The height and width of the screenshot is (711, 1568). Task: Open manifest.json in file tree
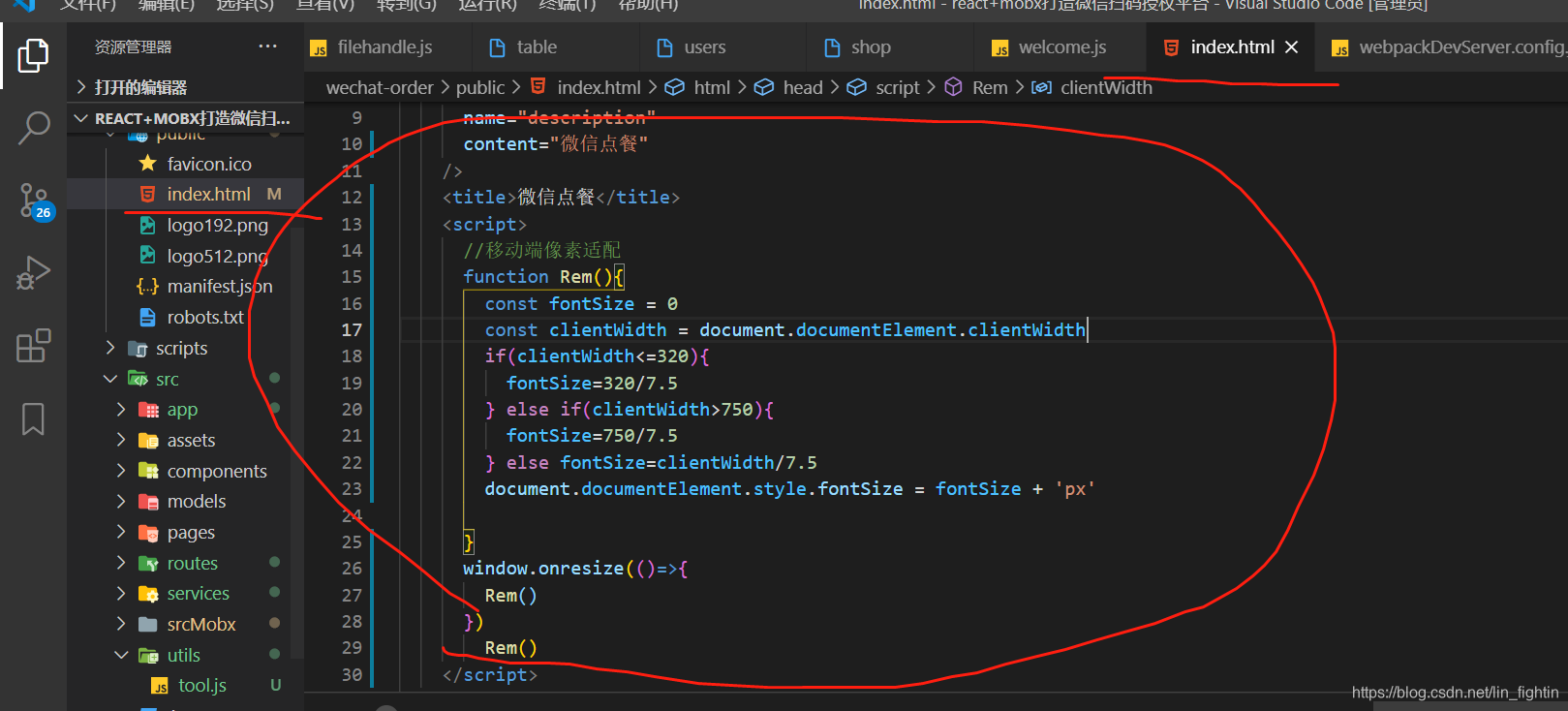(219, 287)
